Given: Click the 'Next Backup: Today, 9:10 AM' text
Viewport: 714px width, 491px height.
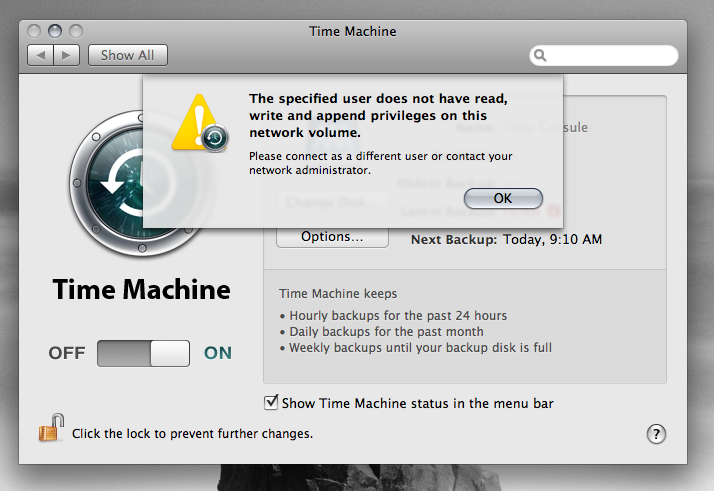Looking at the screenshot, I should (x=506, y=240).
